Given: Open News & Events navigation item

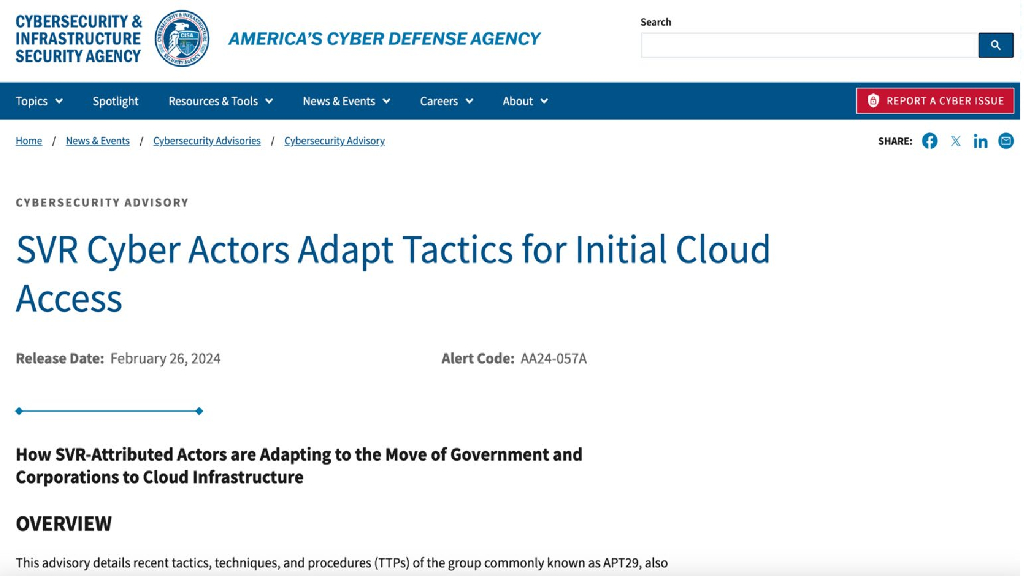Looking at the screenshot, I should click(x=346, y=101).
